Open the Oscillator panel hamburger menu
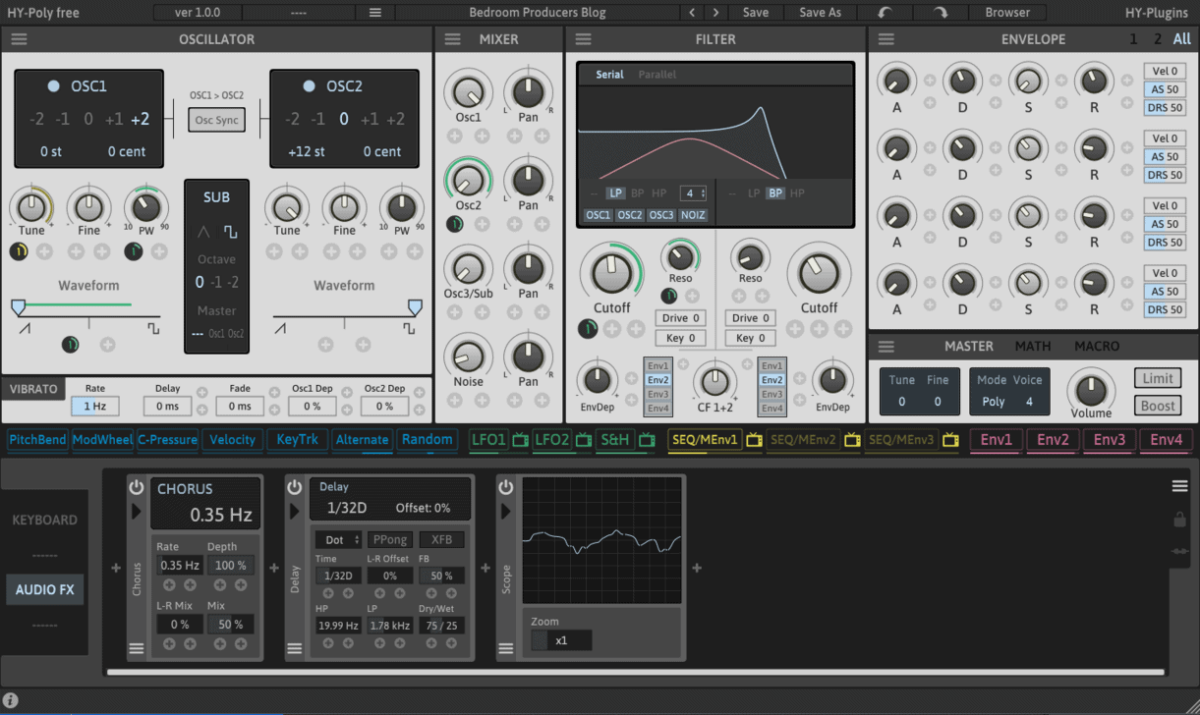 coord(17,39)
